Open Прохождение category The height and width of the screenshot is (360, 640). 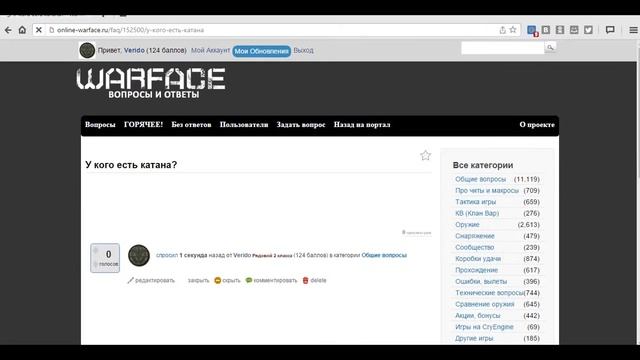476,270
